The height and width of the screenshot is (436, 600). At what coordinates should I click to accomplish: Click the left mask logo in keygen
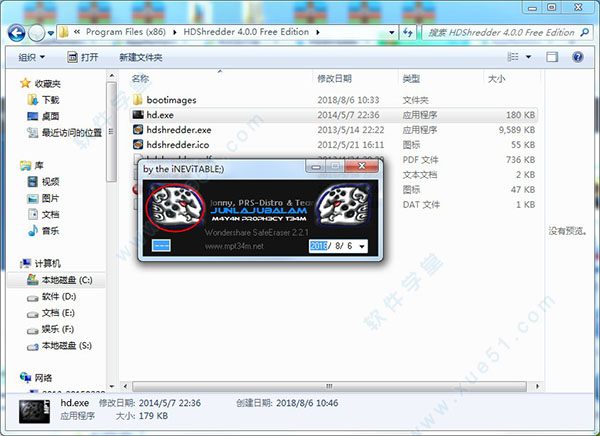[x=175, y=208]
